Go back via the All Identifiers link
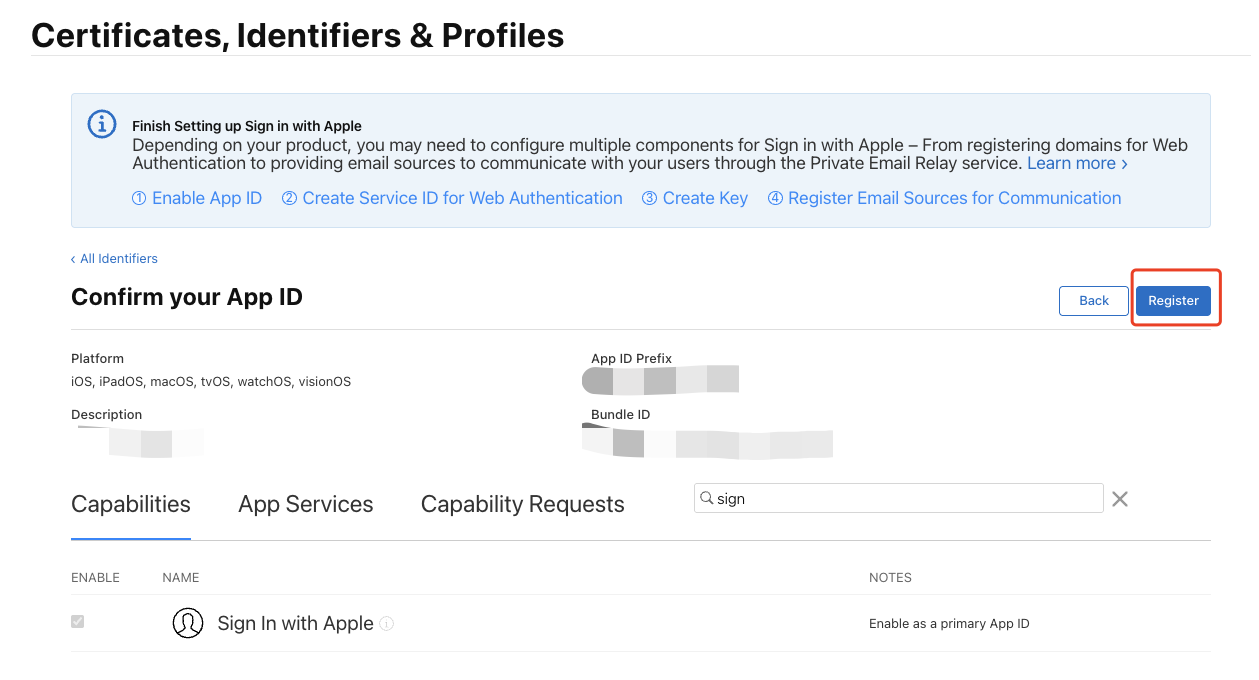 [115, 258]
